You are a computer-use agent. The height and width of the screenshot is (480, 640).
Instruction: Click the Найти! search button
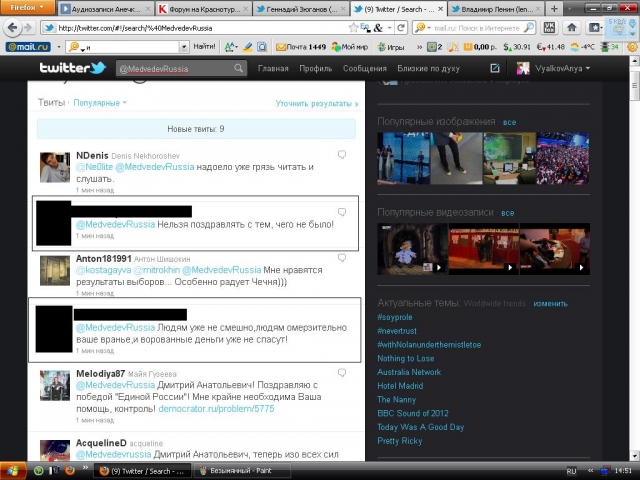[204, 47]
